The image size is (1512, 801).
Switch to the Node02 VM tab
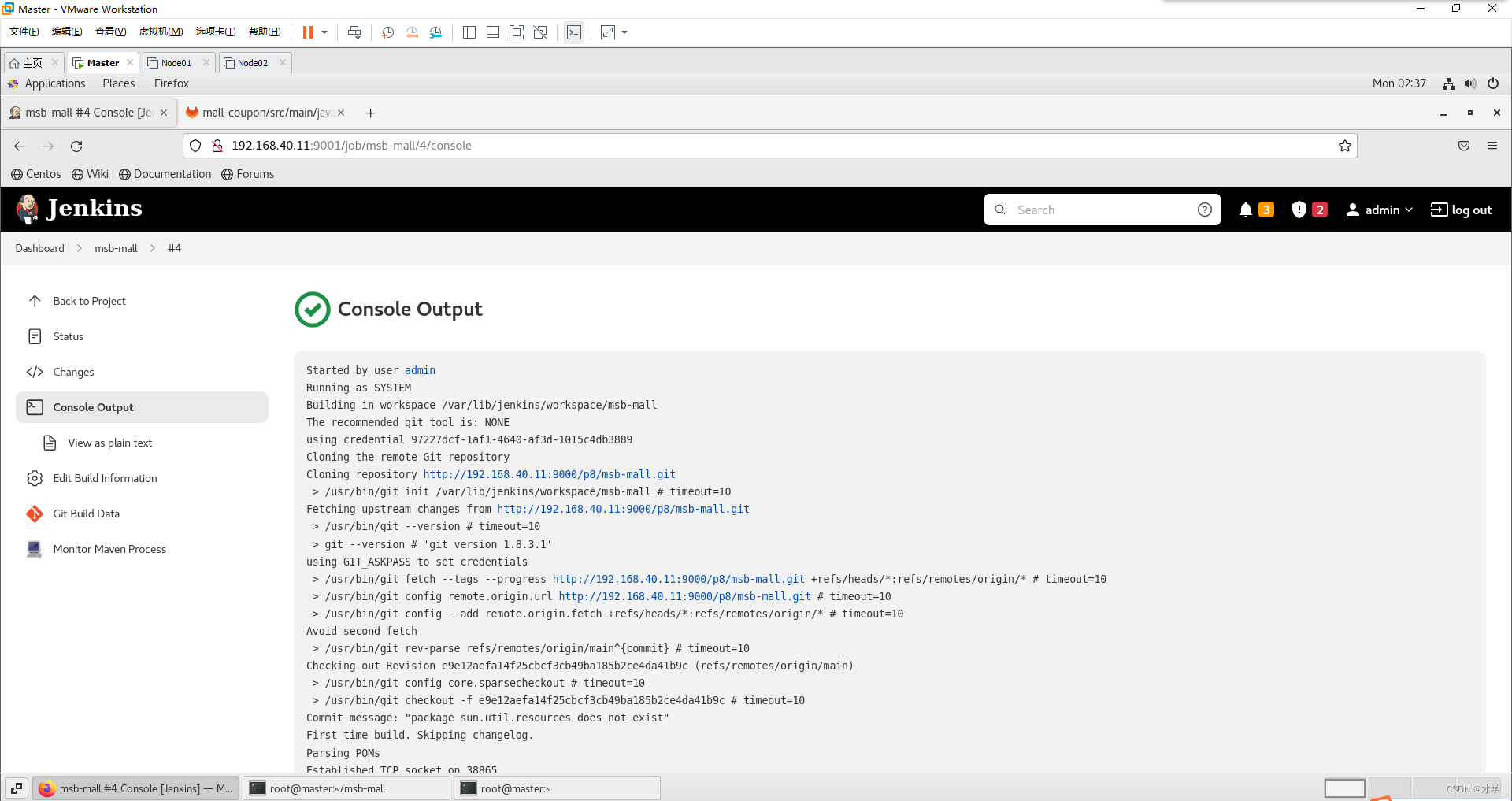253,63
